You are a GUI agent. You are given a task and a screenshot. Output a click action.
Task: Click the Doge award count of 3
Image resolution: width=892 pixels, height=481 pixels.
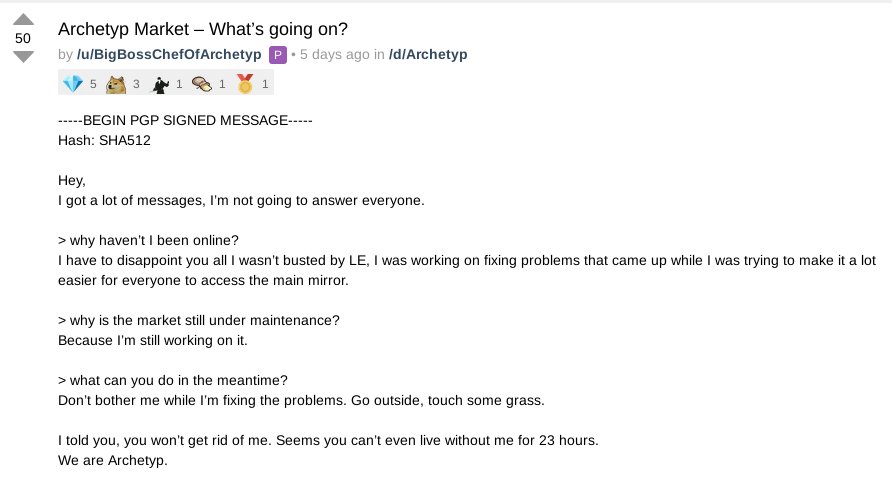pos(136,84)
